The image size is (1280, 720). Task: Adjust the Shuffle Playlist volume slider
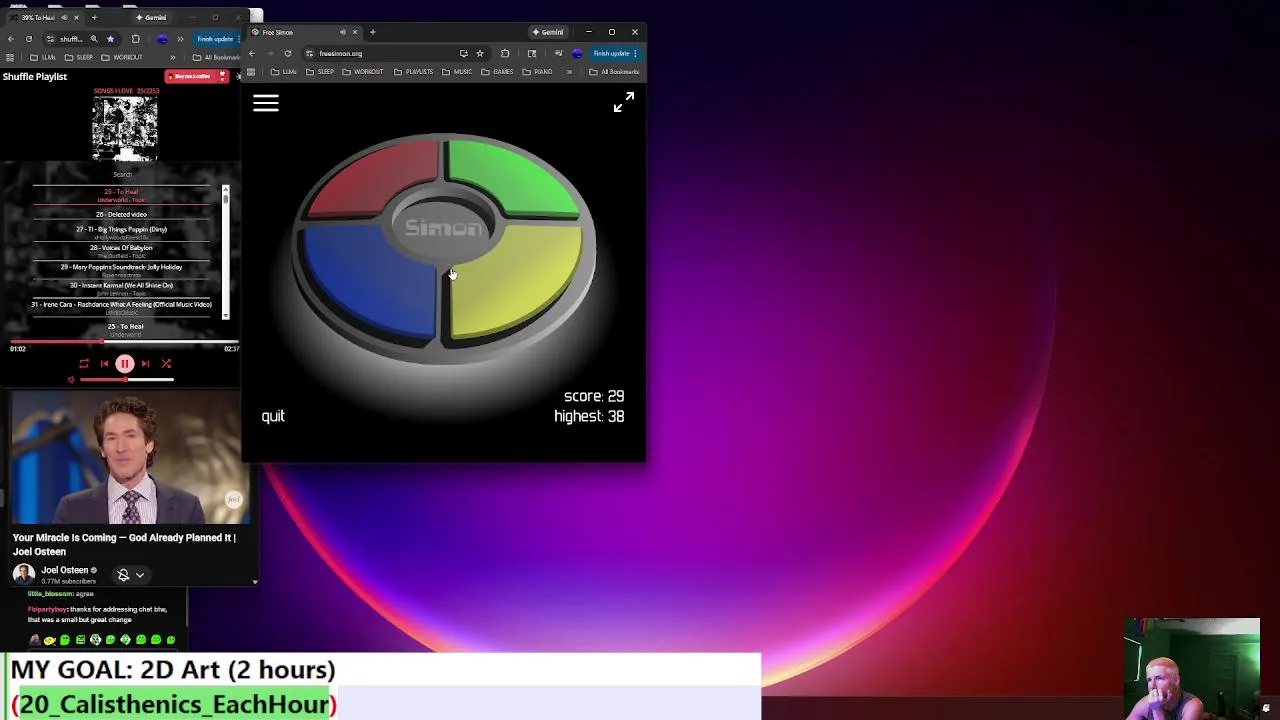126,380
